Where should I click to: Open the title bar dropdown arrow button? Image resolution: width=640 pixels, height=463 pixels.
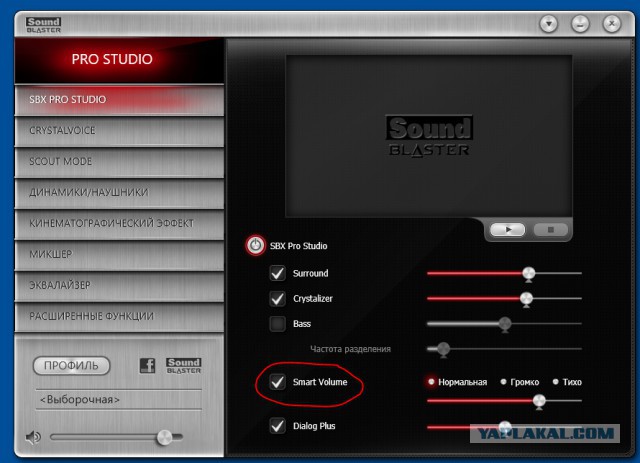[x=549, y=24]
